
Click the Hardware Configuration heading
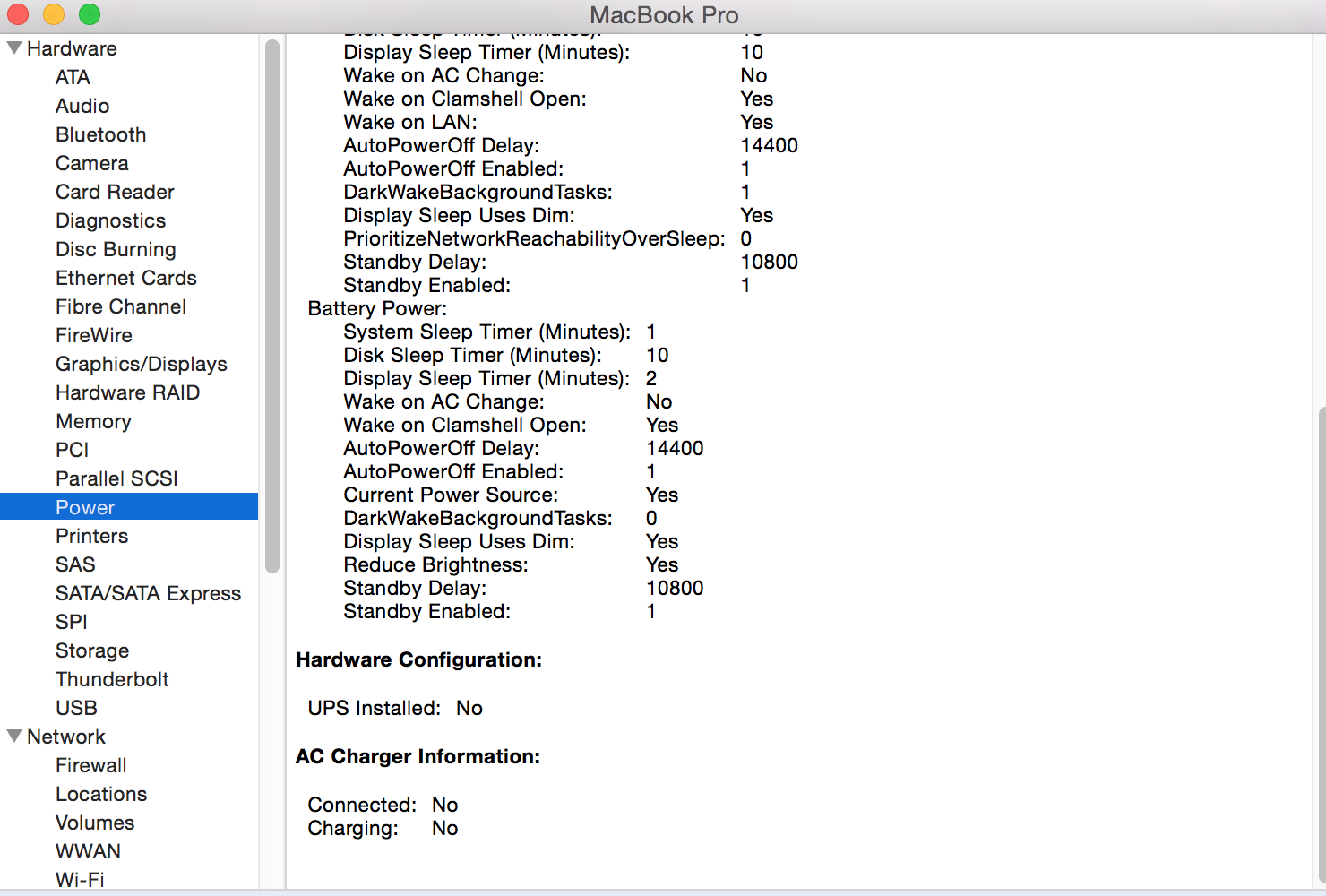tap(418, 659)
